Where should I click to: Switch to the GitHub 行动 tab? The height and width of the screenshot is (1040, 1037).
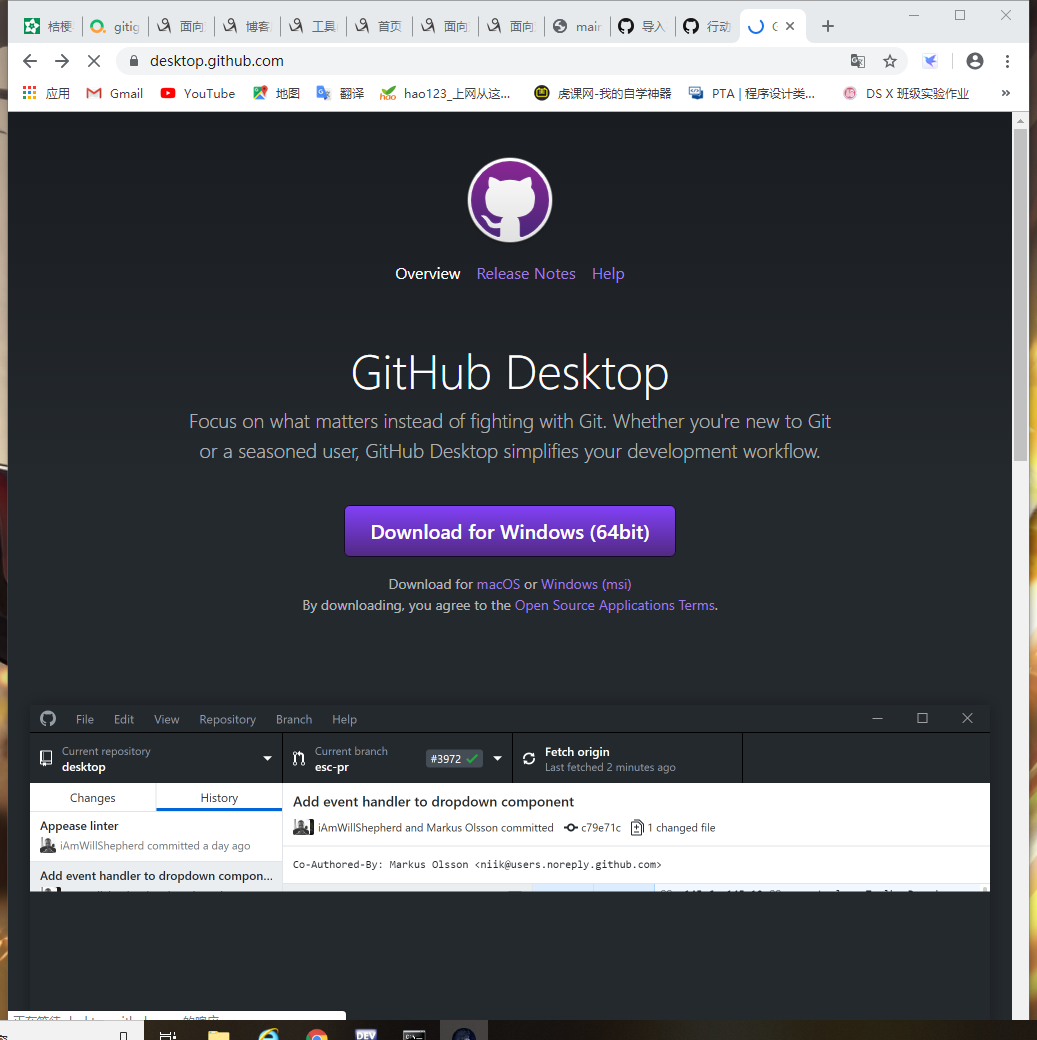[708, 26]
